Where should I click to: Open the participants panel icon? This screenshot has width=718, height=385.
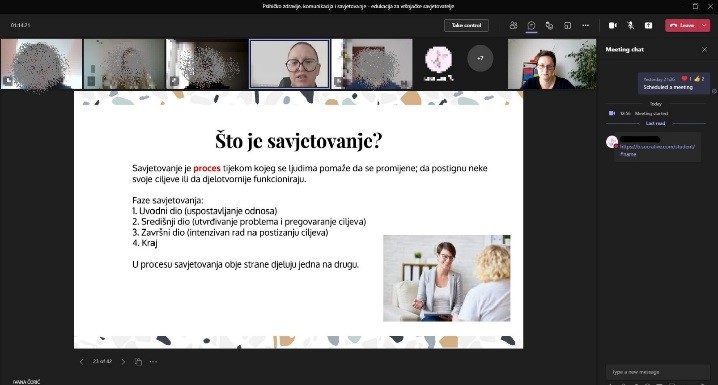(513, 26)
